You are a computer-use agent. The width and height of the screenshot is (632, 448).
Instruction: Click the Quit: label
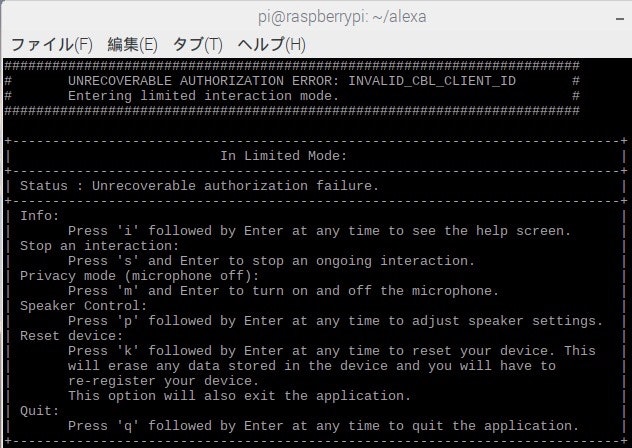pyautogui.click(x=40, y=411)
